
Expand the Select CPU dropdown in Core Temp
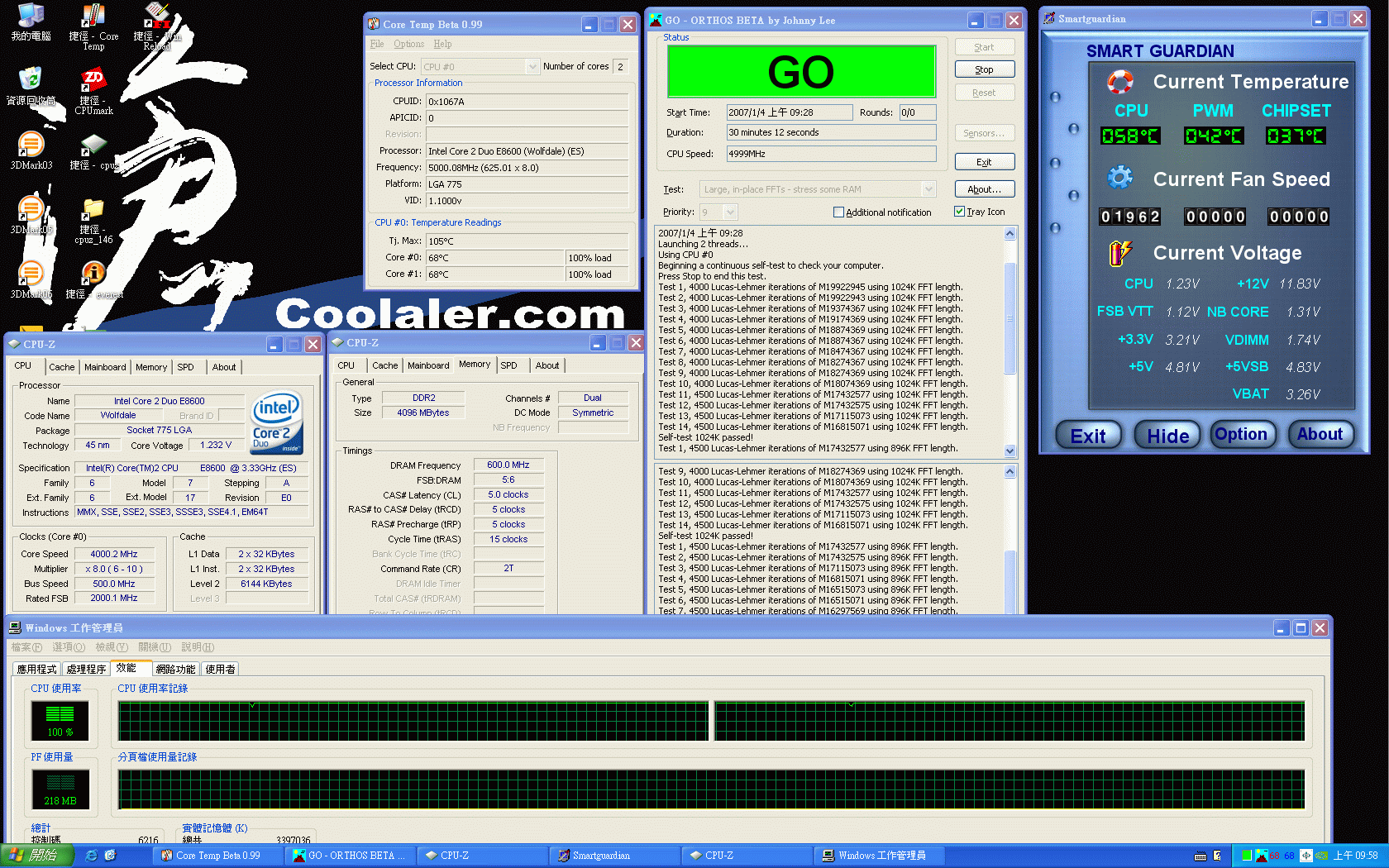click(532, 67)
